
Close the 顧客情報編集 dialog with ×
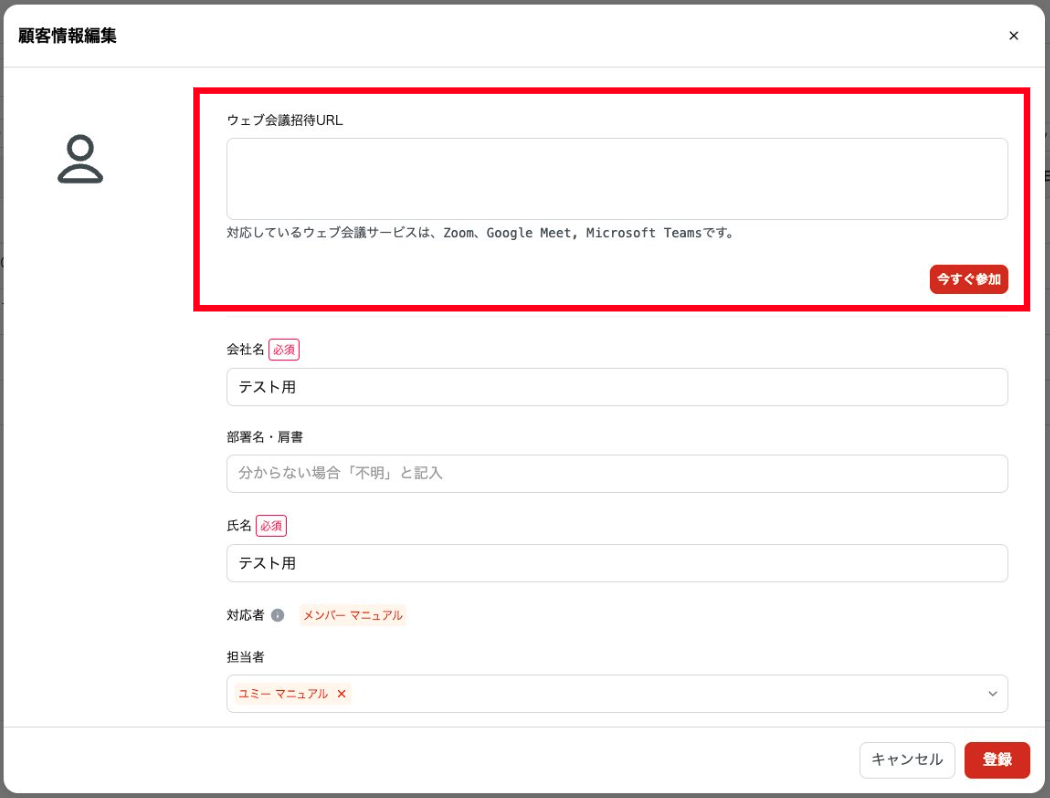1013,36
